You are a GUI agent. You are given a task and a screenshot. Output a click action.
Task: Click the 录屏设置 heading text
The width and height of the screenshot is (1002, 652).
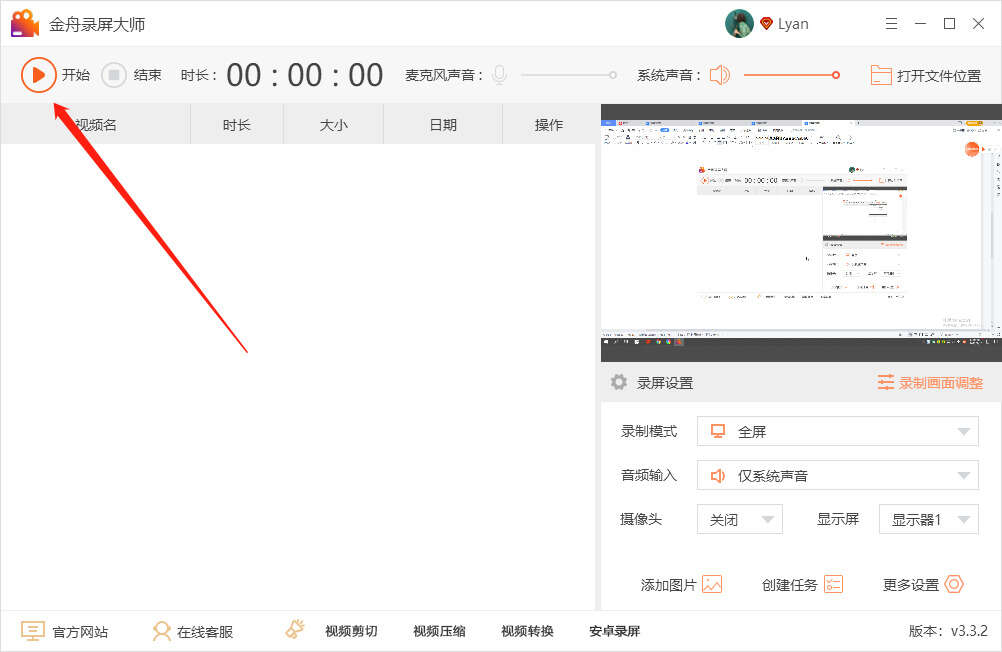point(665,383)
